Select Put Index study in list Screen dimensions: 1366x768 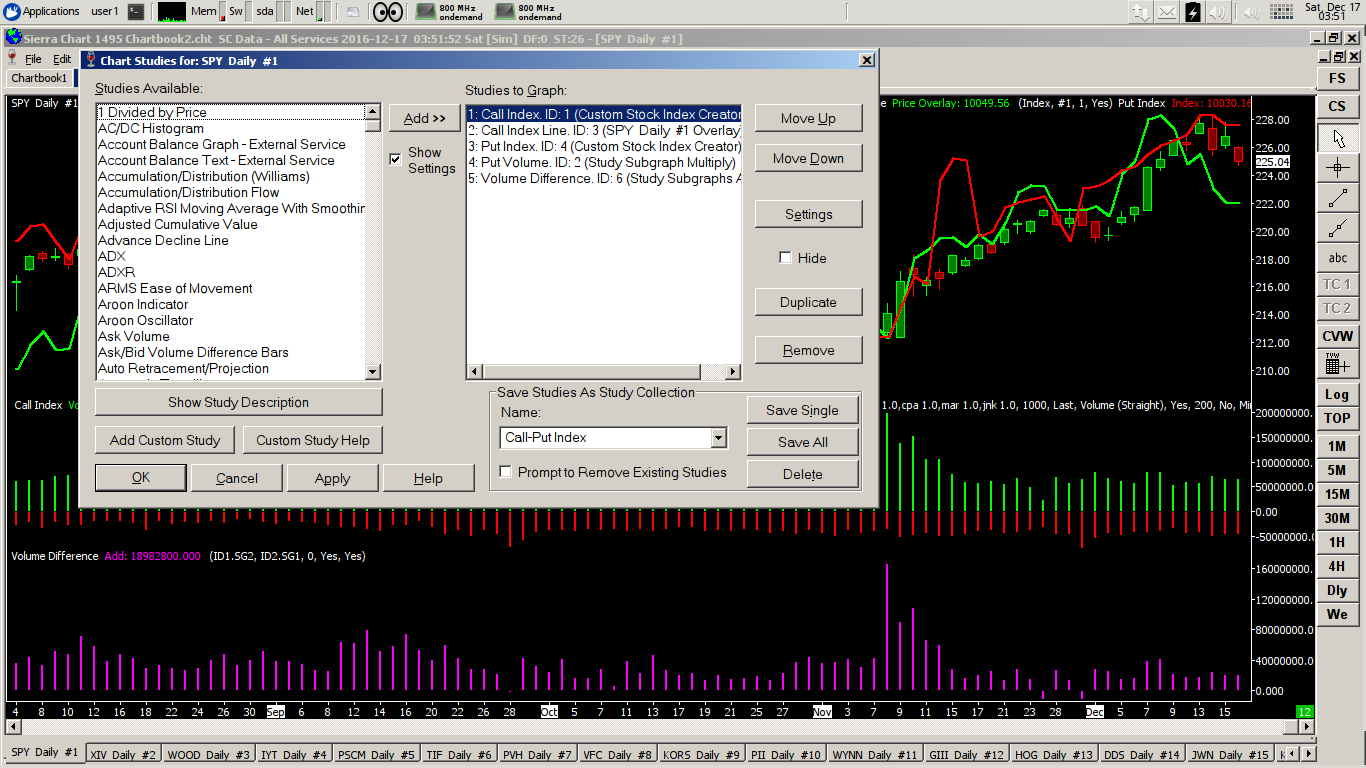[603, 146]
